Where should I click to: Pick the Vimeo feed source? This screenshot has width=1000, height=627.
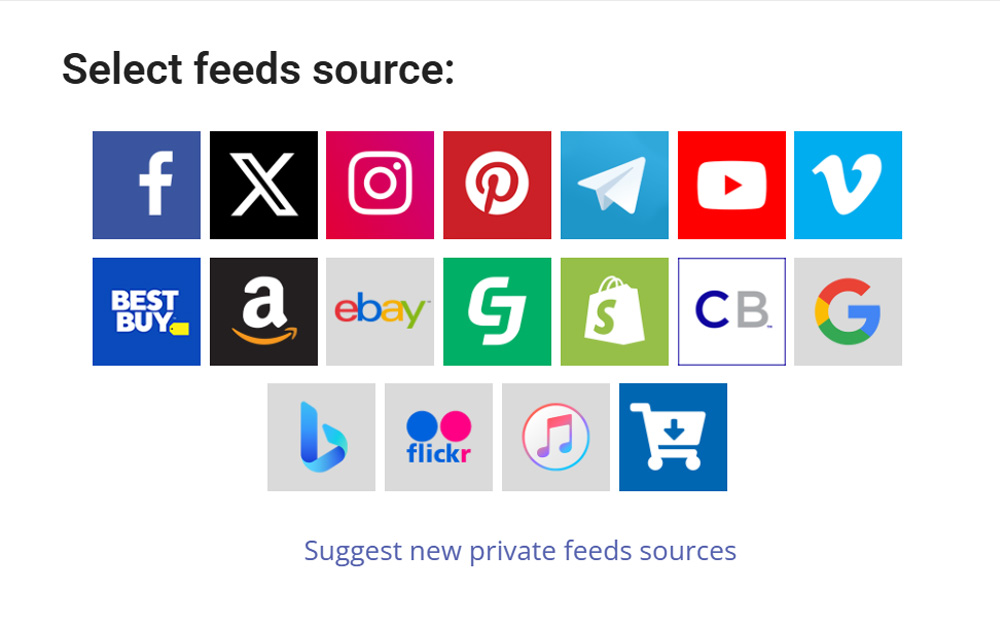click(x=848, y=185)
